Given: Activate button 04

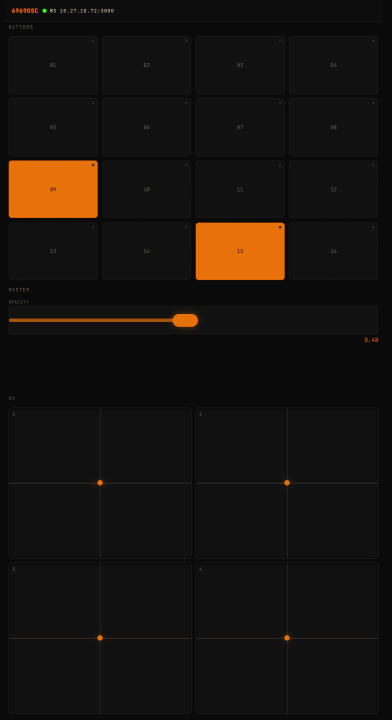Looking at the screenshot, I should 333,65.
